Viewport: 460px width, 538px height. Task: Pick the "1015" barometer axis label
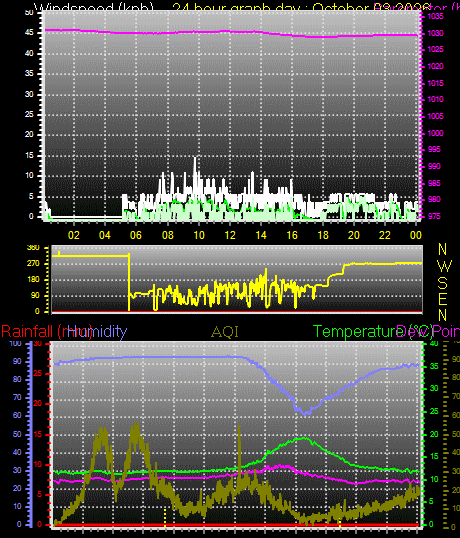click(435, 83)
